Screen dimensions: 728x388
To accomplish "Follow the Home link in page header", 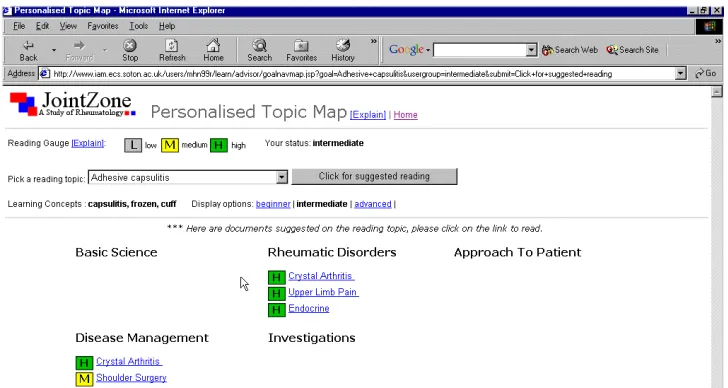I will coord(405,115).
